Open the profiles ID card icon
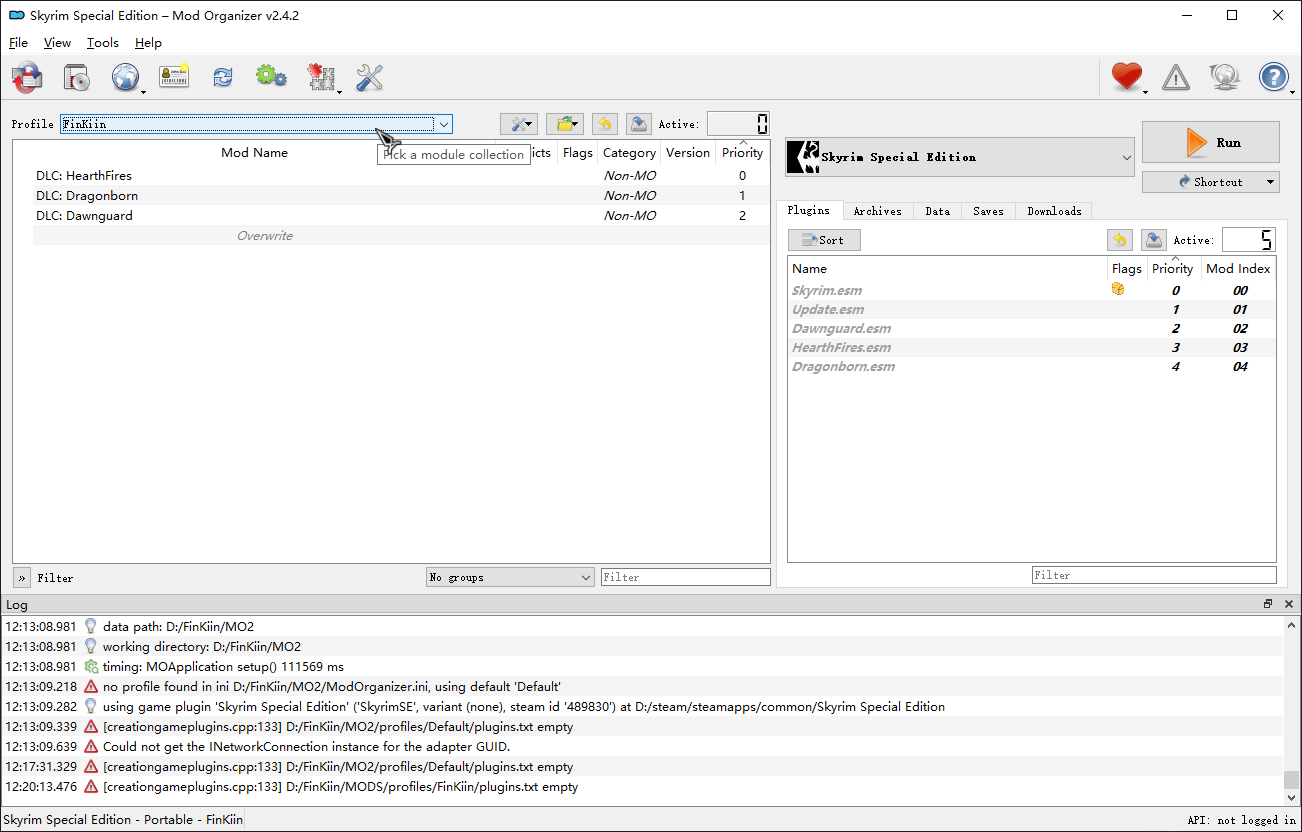1302x832 pixels. pyautogui.click(x=174, y=77)
